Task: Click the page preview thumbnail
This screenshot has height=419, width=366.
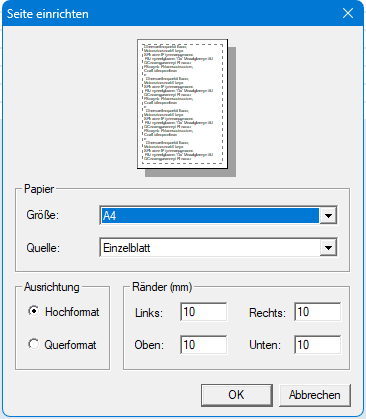Action: 183,104
